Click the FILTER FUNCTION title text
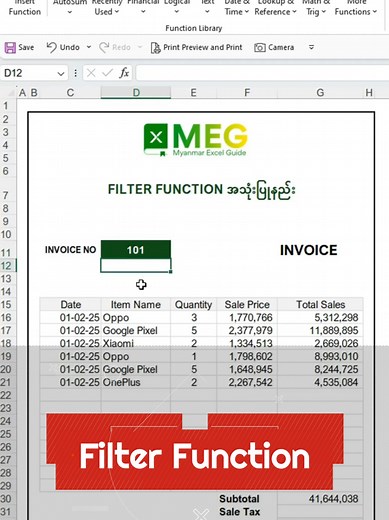The width and height of the screenshot is (389, 520). click(201, 190)
